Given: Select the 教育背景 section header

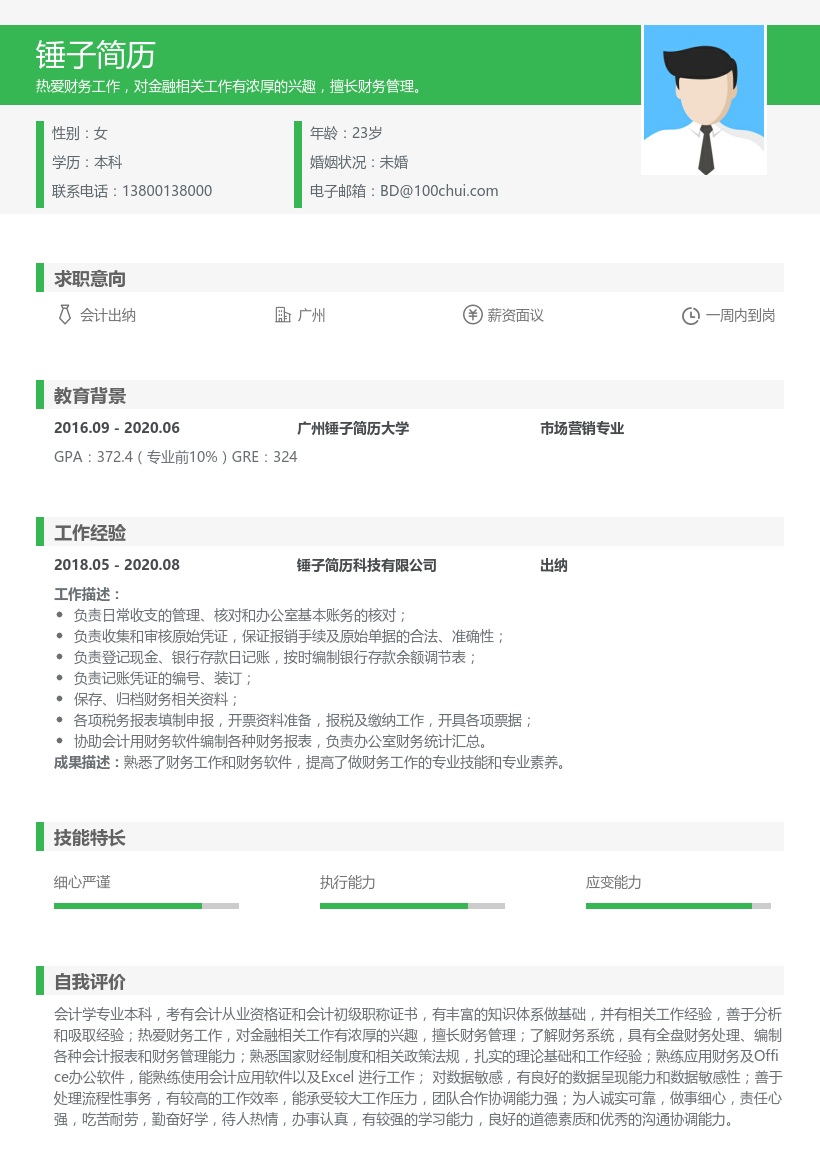Looking at the screenshot, I should point(90,395).
